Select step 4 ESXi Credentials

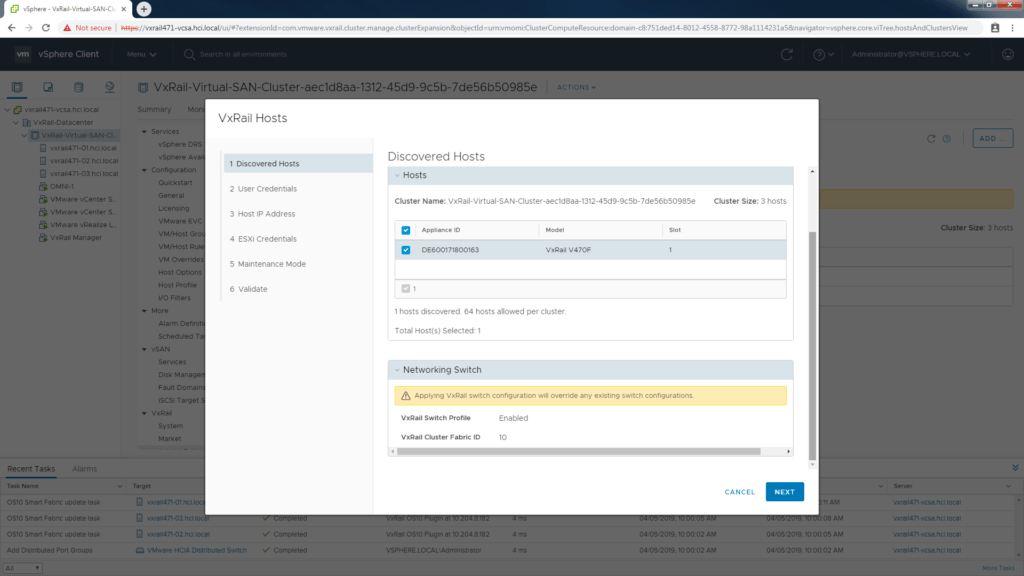tap(263, 239)
